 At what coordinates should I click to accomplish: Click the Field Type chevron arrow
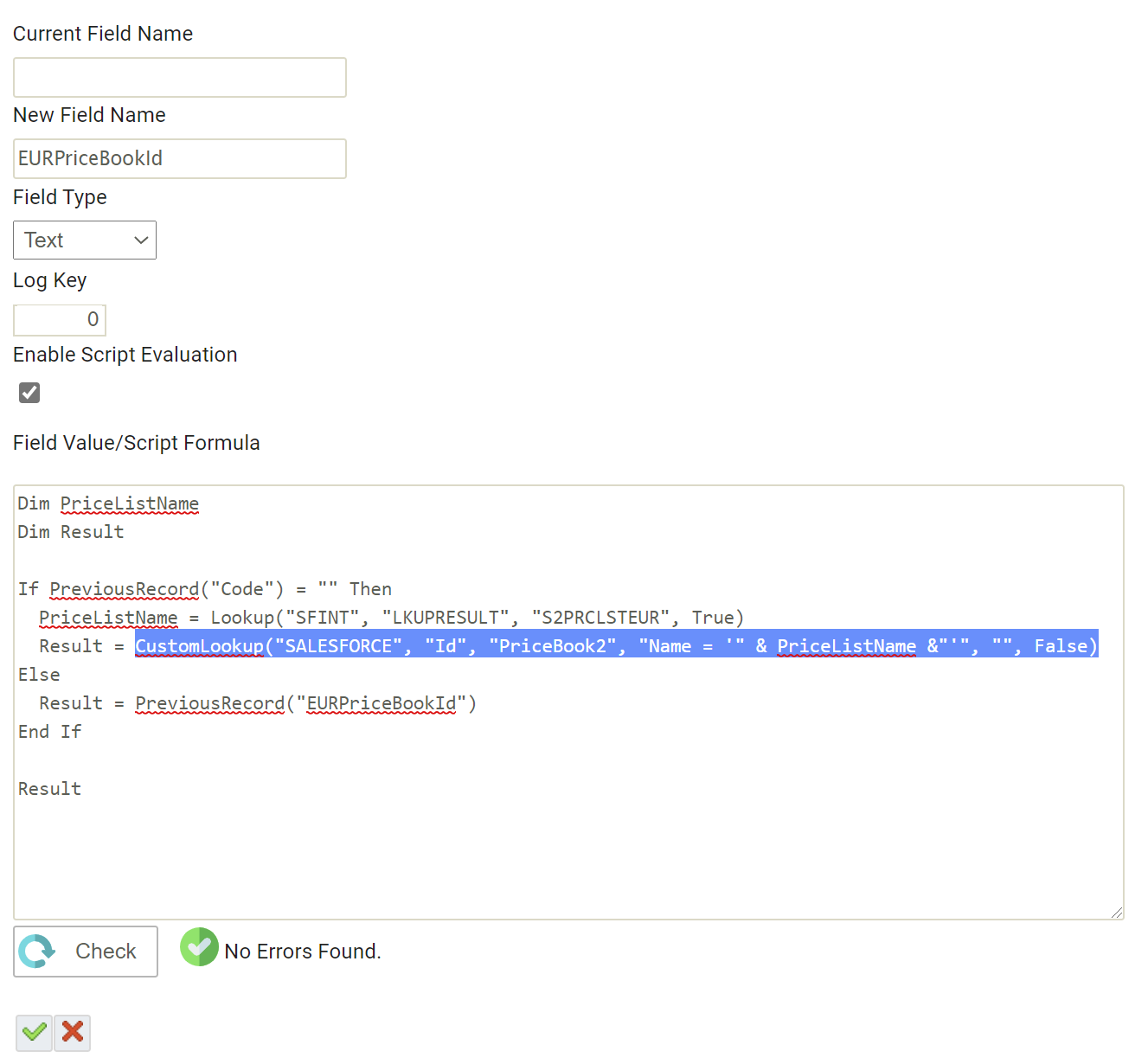(141, 240)
